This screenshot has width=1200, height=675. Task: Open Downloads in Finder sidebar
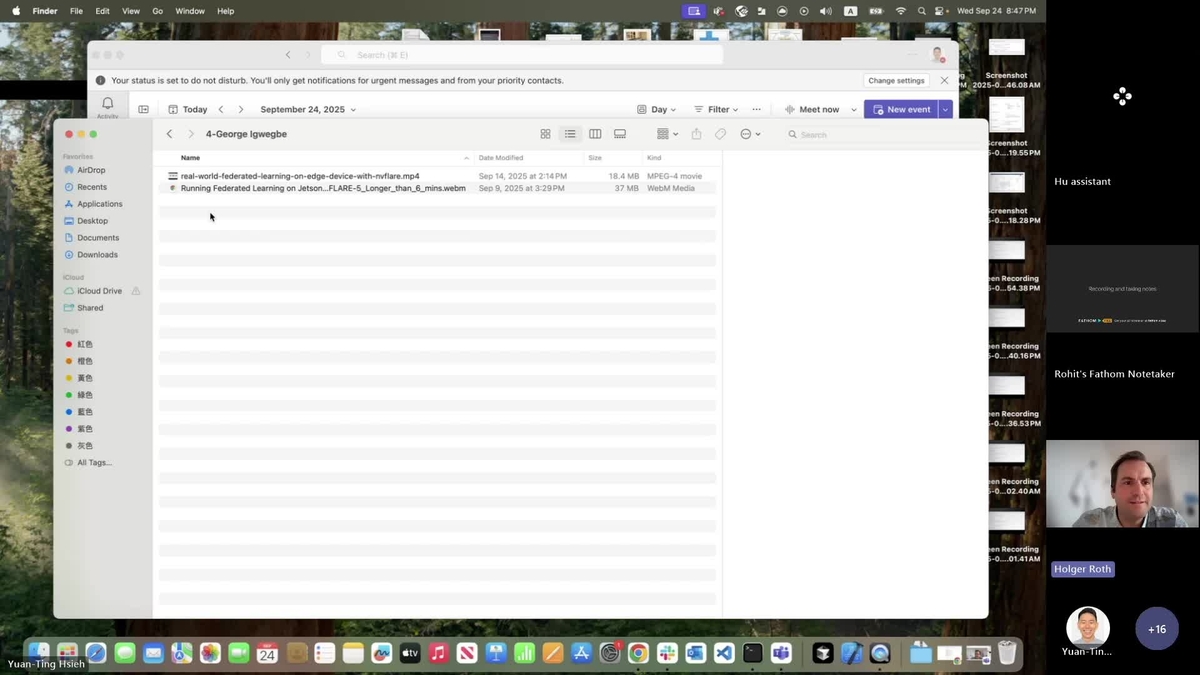(x=97, y=255)
